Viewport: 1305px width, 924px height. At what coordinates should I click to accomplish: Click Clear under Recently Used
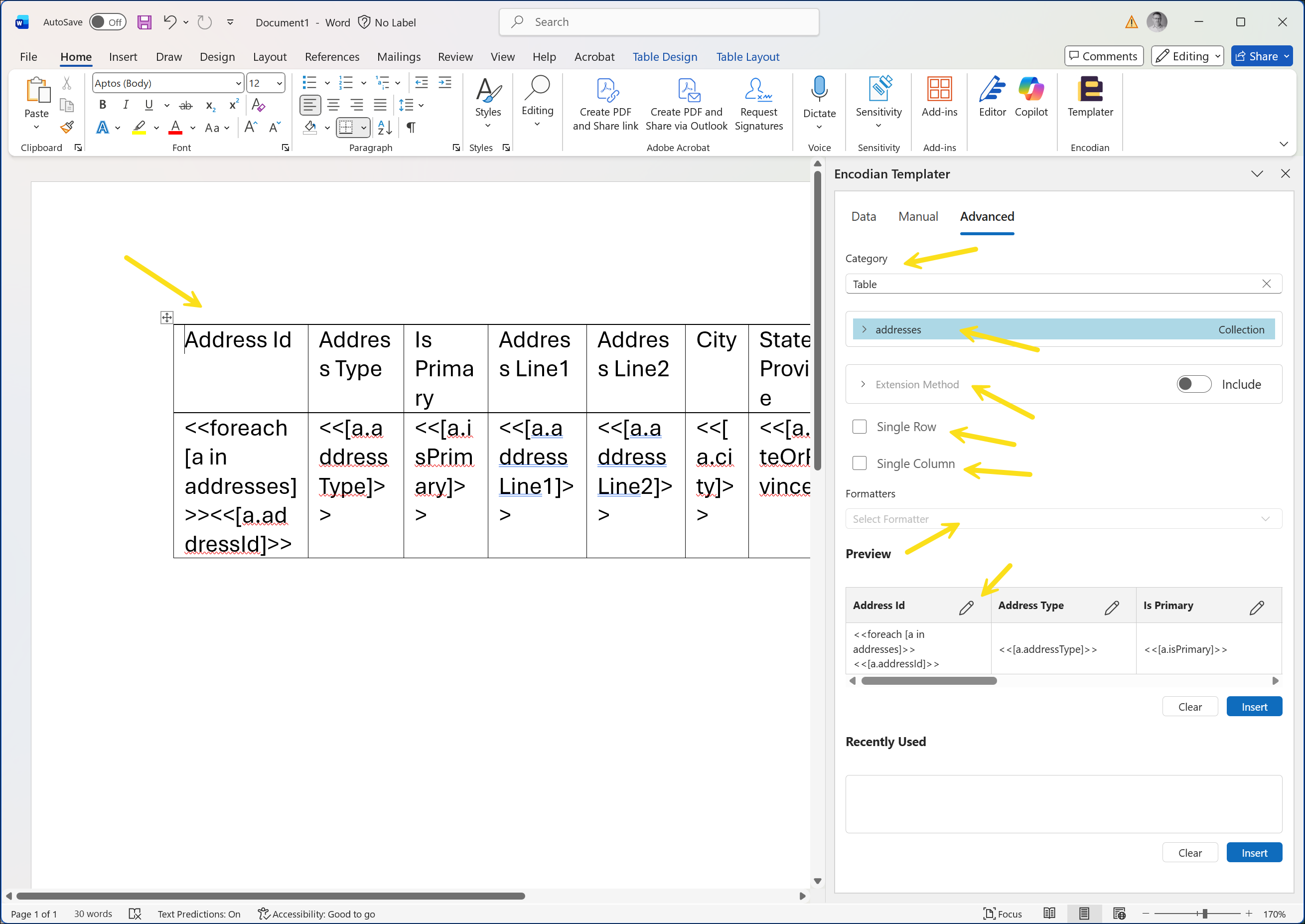tap(1189, 853)
